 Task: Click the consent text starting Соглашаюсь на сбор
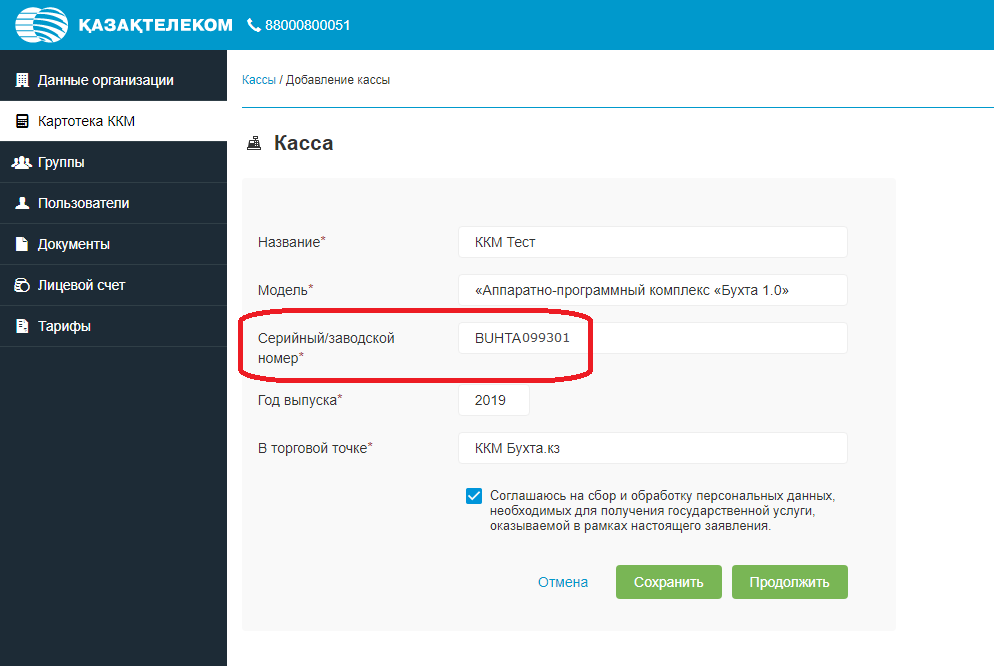(662, 511)
